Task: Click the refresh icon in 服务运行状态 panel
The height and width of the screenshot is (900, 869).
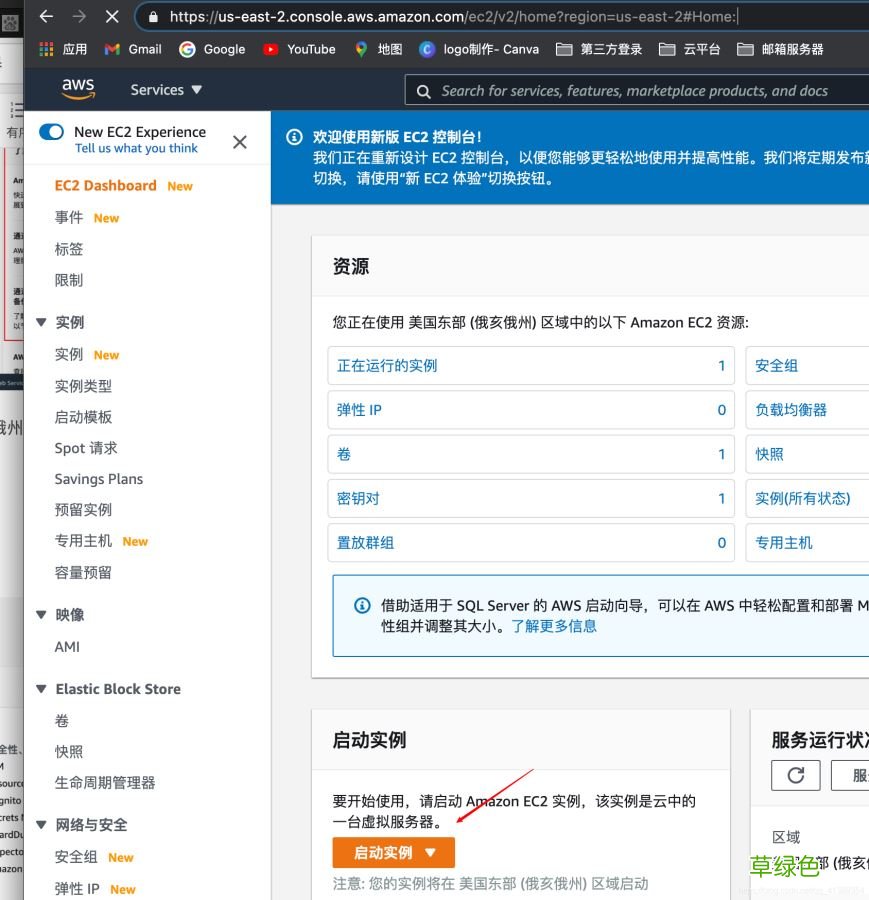Action: pyautogui.click(x=795, y=775)
